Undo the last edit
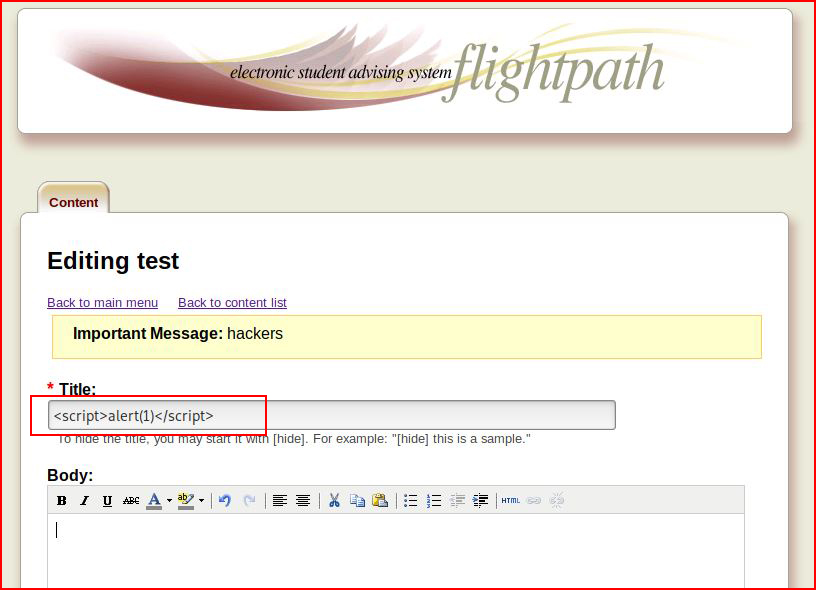This screenshot has height=590, width=816. 225,501
